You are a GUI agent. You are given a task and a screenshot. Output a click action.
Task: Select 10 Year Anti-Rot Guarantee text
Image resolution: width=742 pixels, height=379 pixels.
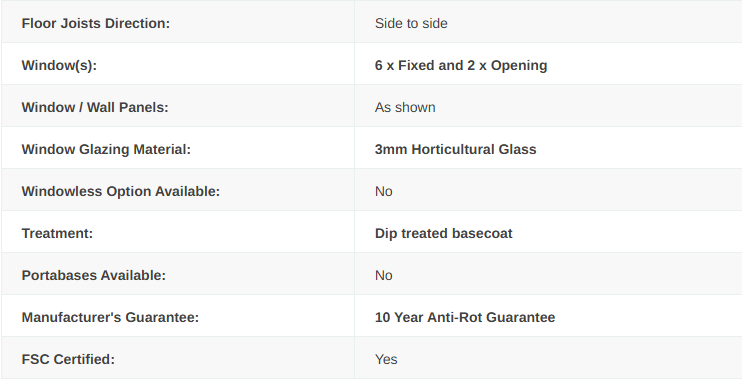click(465, 317)
